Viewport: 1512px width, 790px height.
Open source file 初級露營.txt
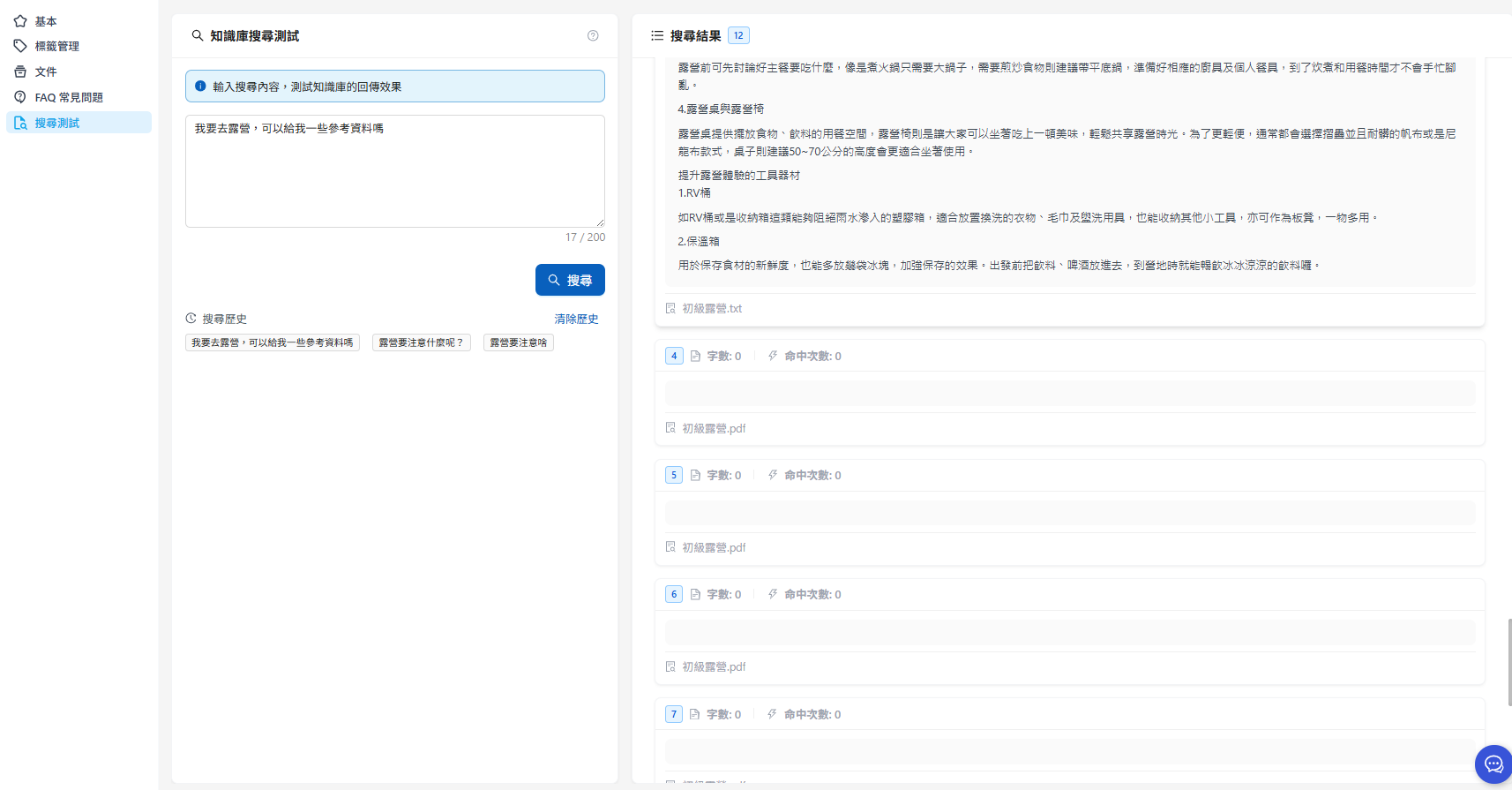pos(711,308)
